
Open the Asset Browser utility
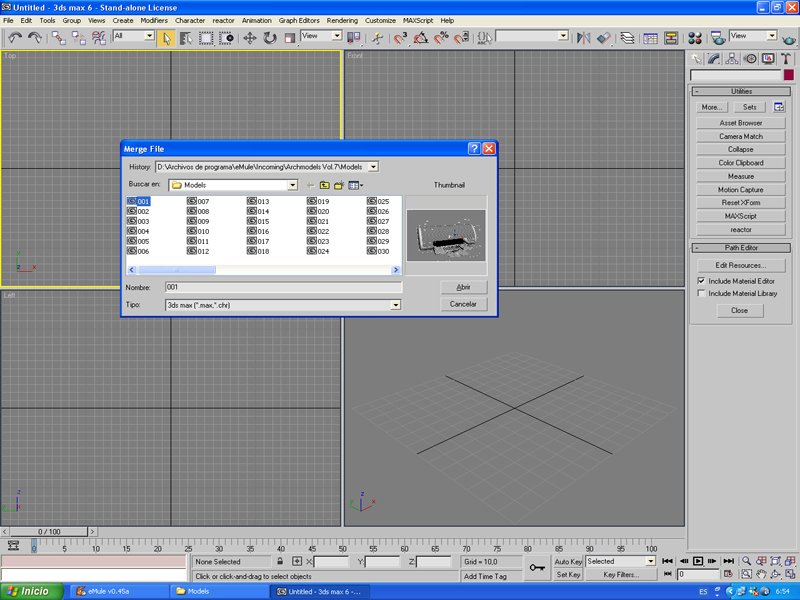coord(741,123)
